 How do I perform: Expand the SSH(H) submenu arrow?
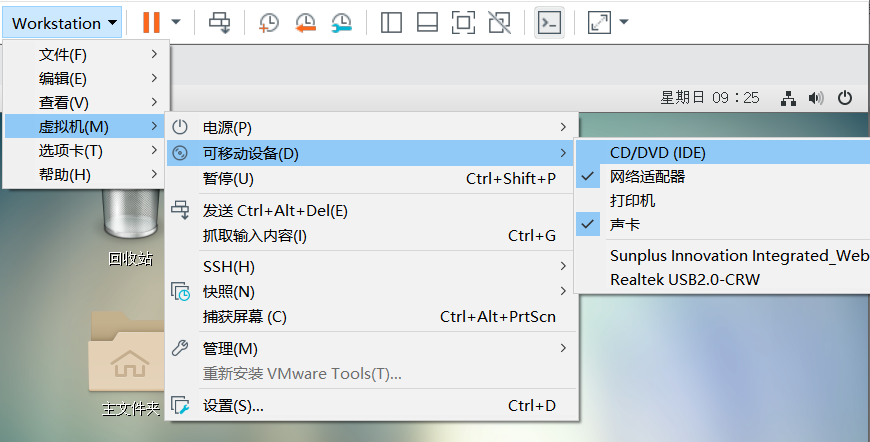[x=563, y=266]
